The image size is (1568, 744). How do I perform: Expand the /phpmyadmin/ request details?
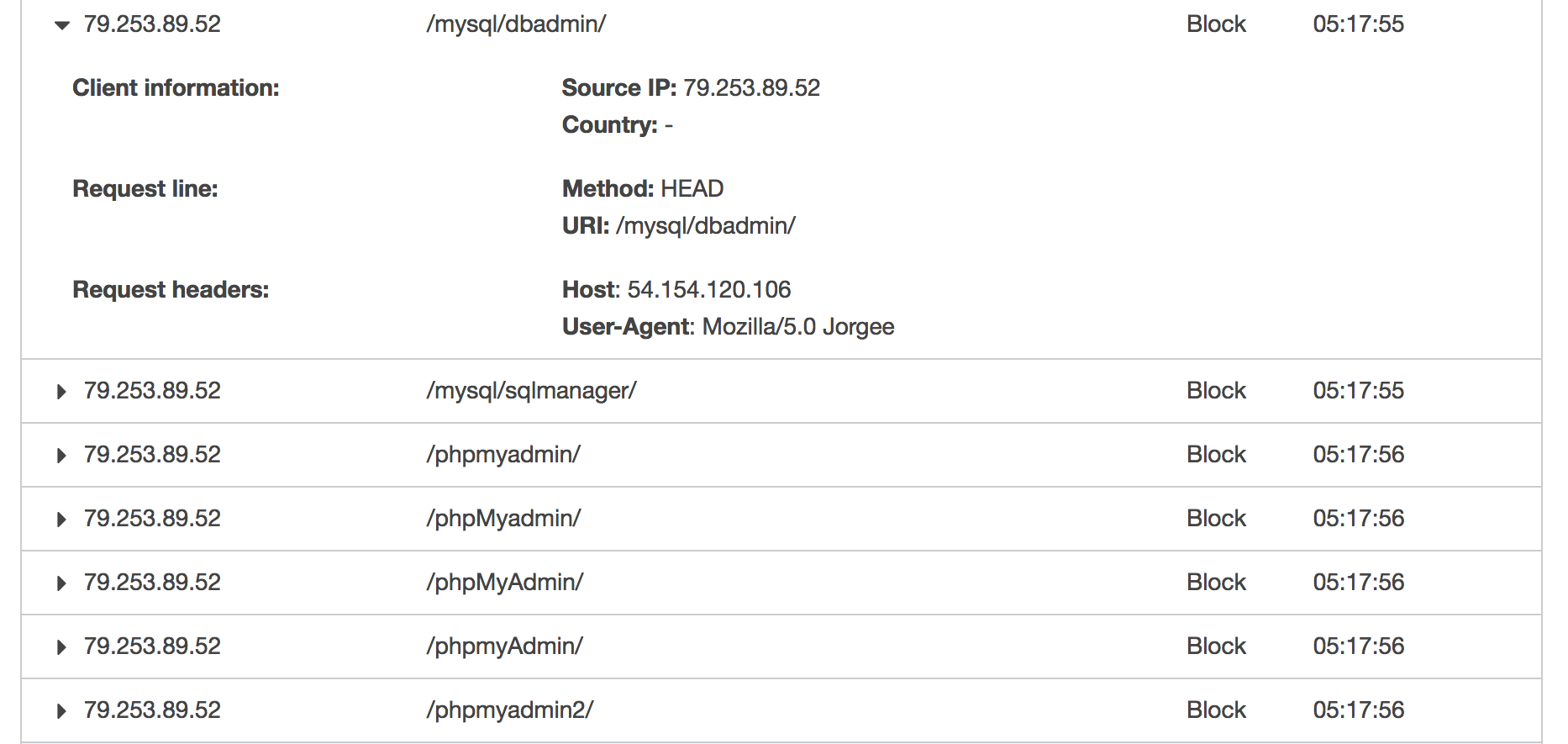pos(61,456)
